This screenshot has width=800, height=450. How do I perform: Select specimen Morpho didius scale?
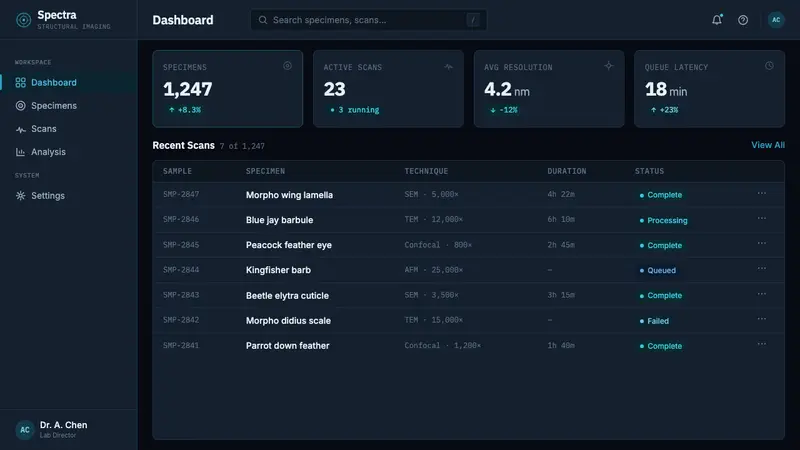coord(288,320)
